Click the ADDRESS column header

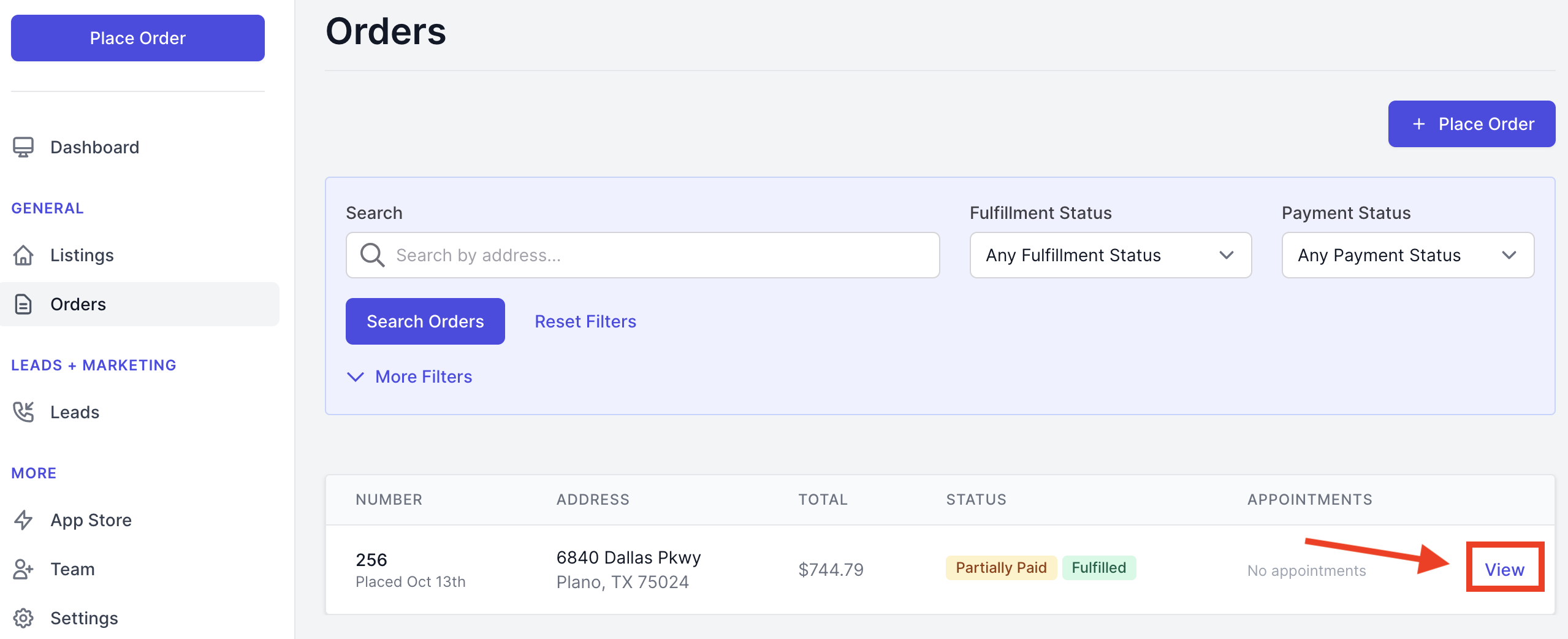593,500
